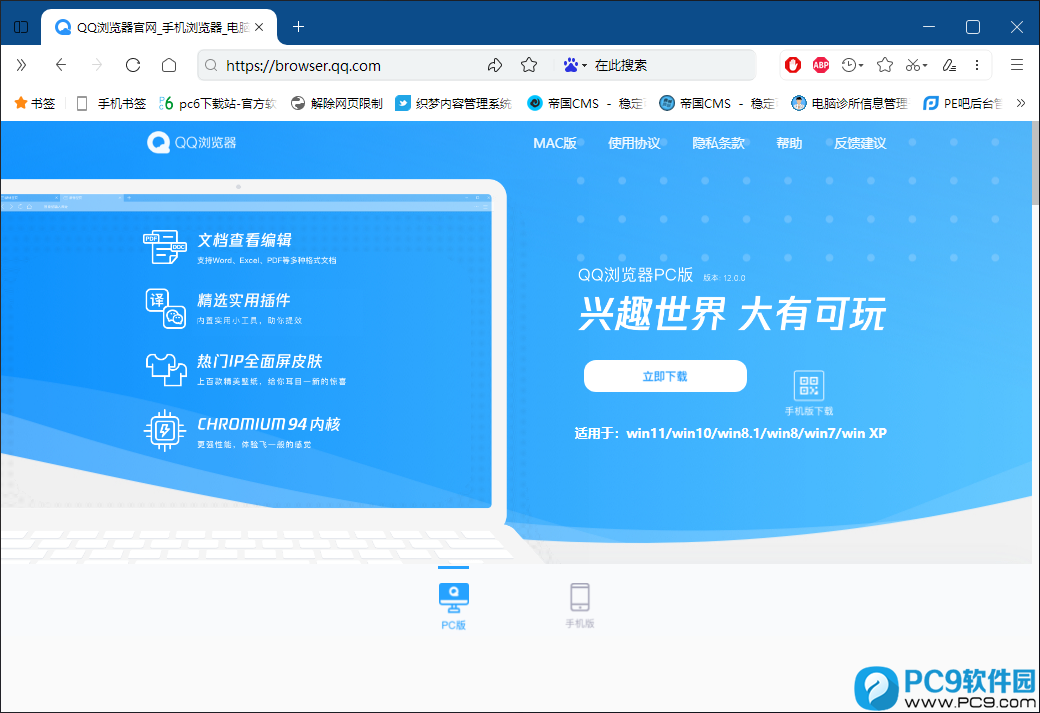Open 反馈建议 navigation link

[860, 143]
